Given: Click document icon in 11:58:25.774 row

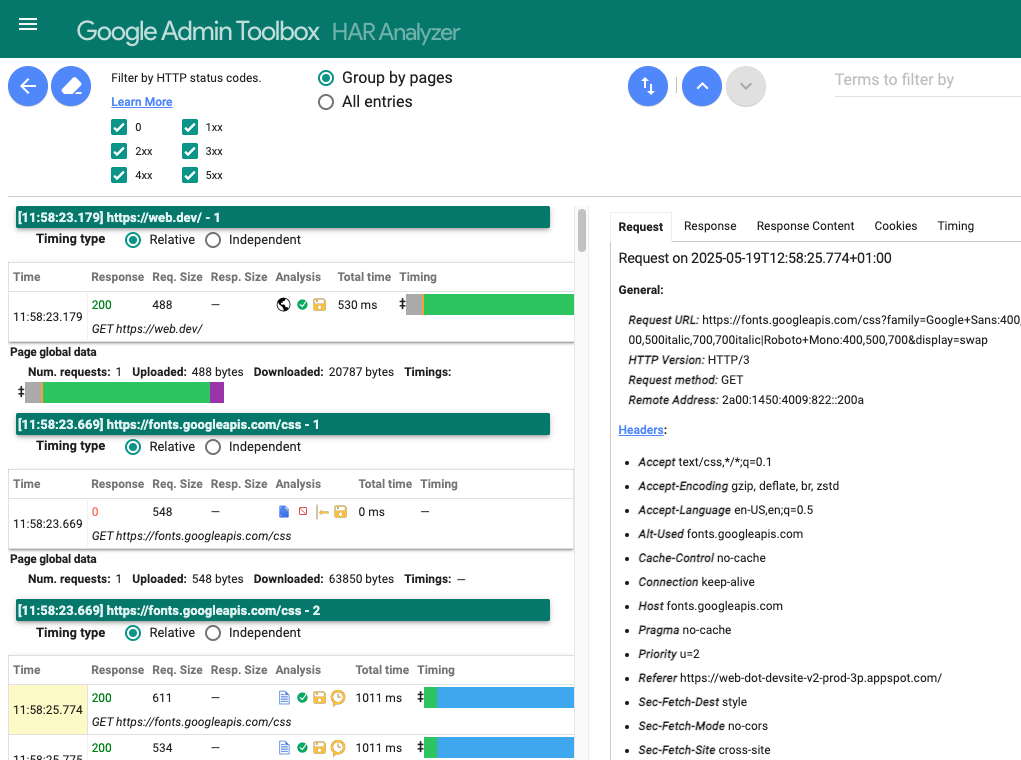Looking at the screenshot, I should [x=284, y=698].
